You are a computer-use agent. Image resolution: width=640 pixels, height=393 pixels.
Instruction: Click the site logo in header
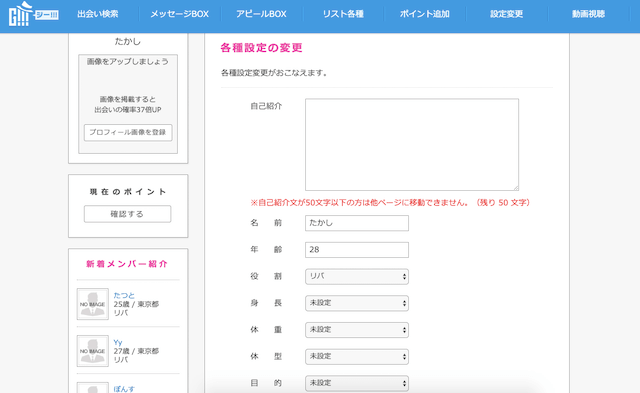click(x=33, y=14)
